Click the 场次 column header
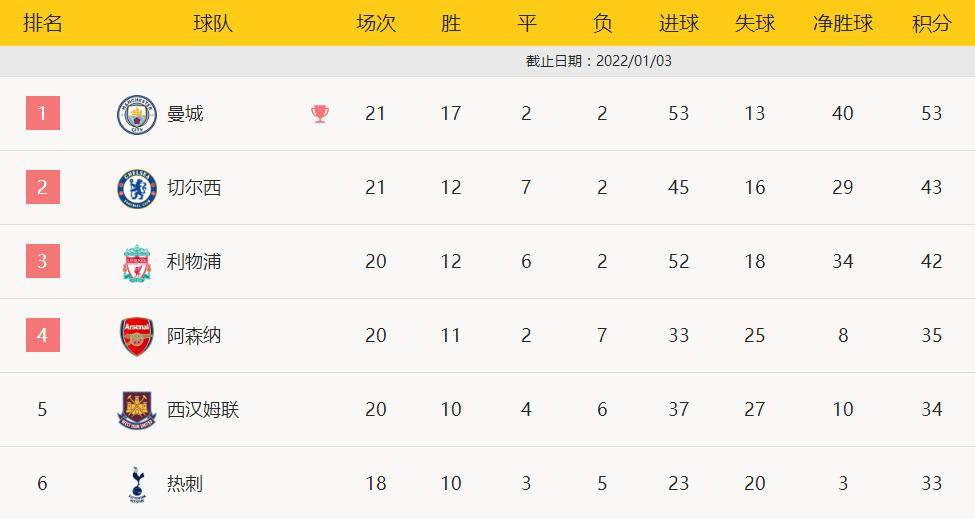Screen dimensions: 975x519 [x=375, y=23]
